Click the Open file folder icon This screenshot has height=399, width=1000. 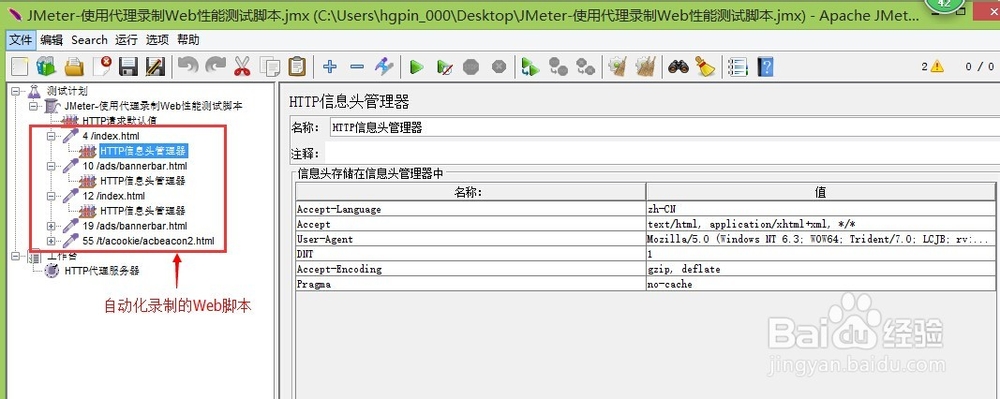pyautogui.click(x=74, y=66)
